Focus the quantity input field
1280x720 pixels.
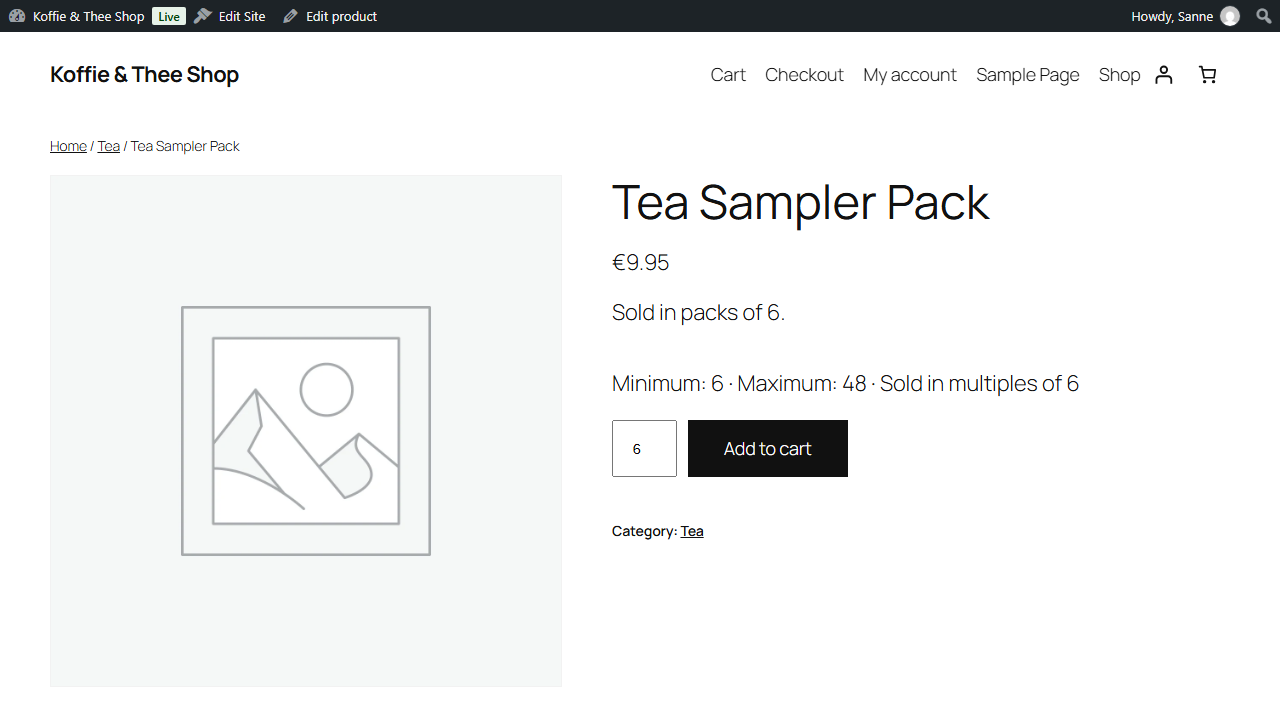644,449
